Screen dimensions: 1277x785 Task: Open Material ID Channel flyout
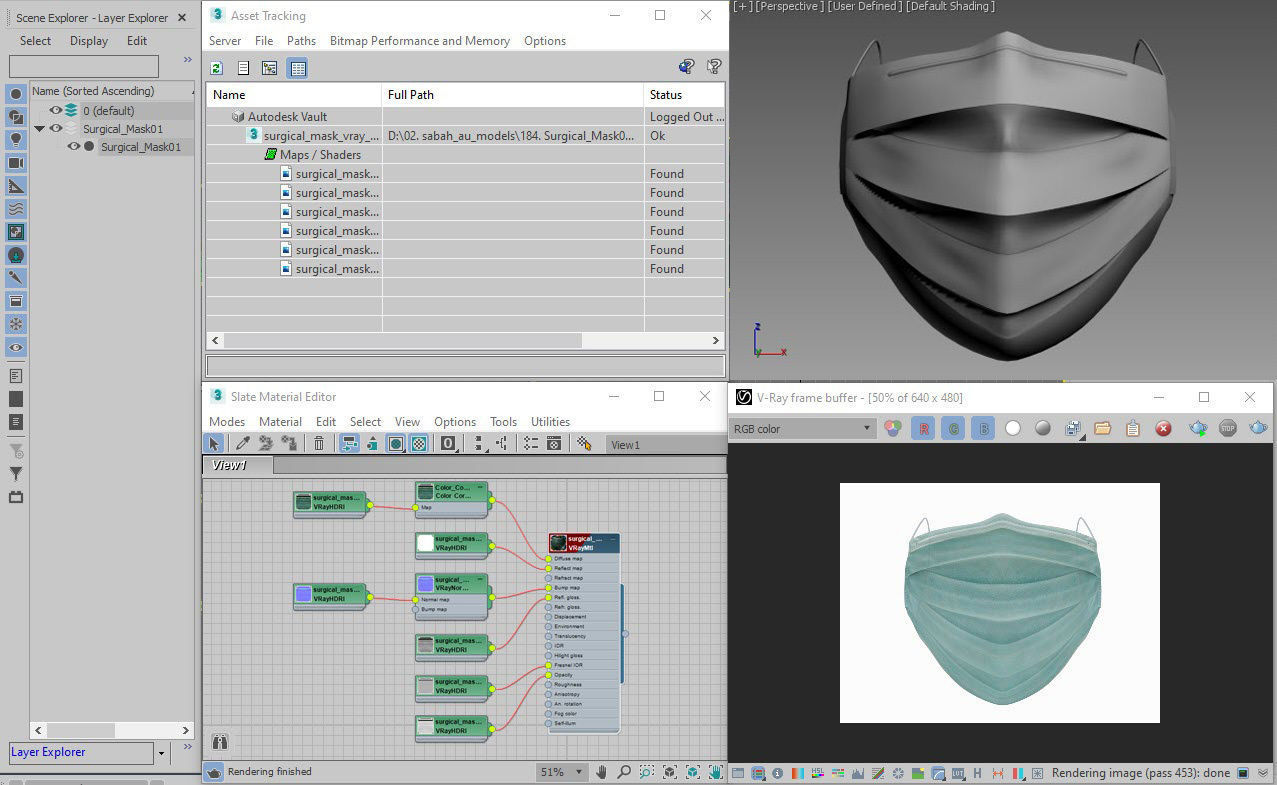(x=448, y=443)
